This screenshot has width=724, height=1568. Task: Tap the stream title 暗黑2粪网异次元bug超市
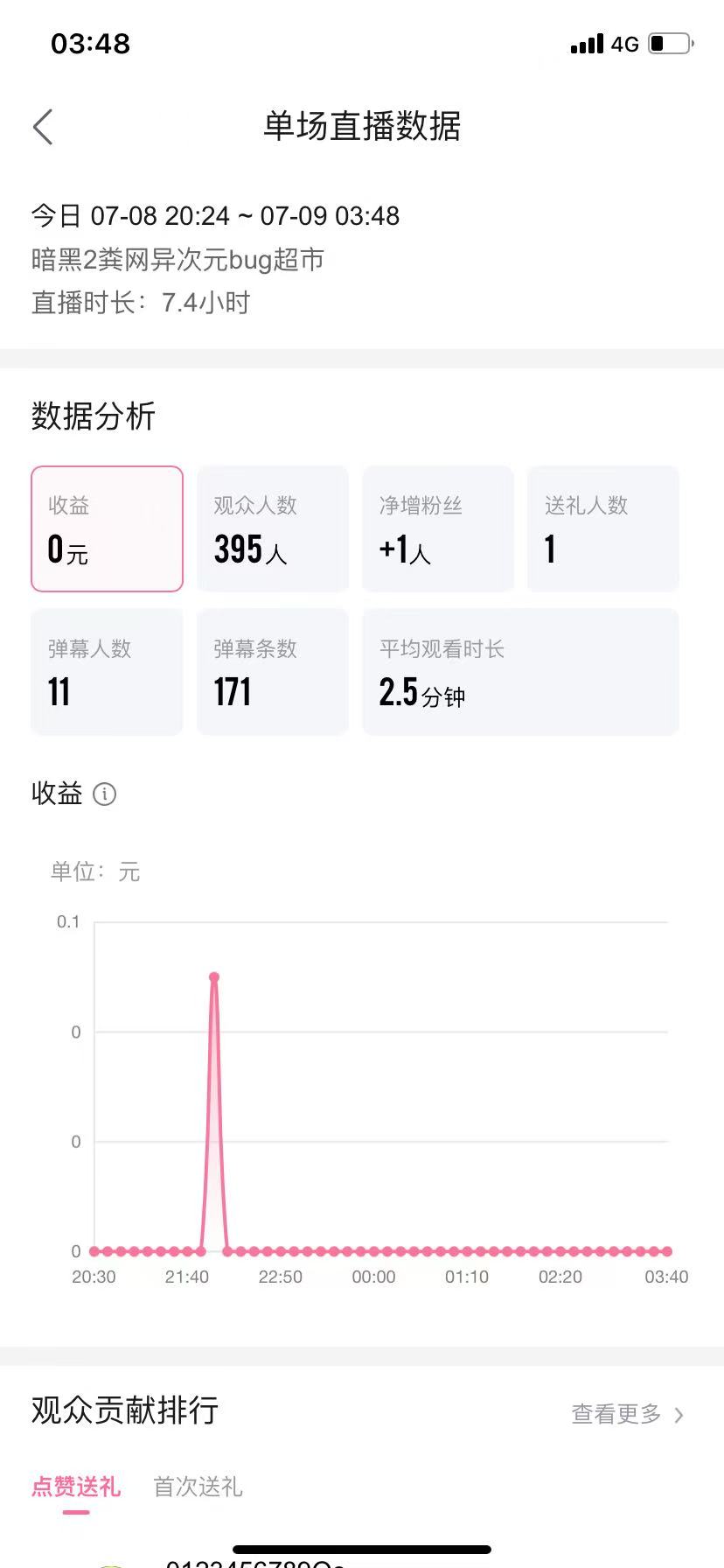178,259
